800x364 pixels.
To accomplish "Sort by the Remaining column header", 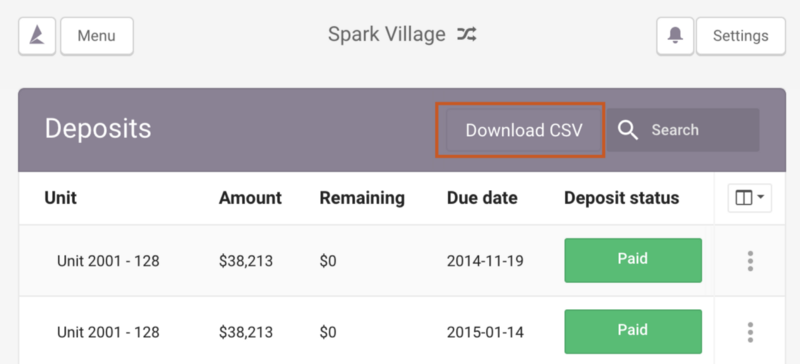I will click(362, 198).
